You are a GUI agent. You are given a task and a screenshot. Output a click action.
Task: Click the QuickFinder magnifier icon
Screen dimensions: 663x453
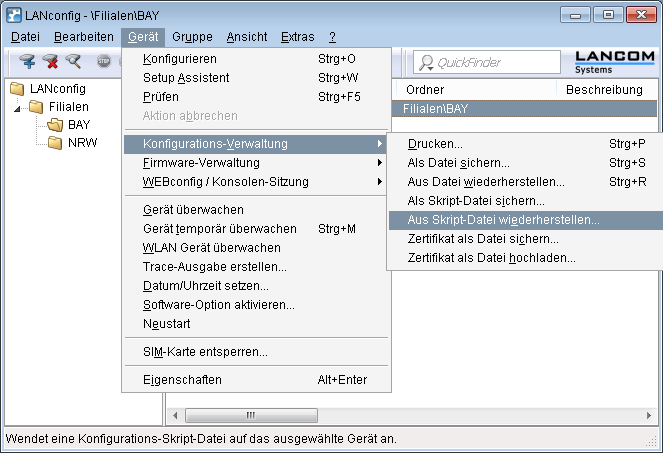click(426, 62)
